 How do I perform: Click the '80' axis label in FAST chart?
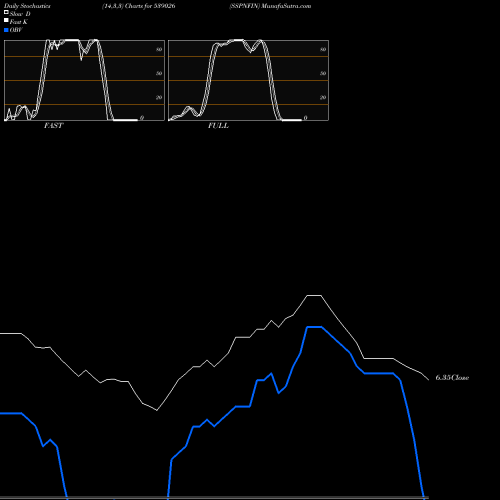pyautogui.click(x=159, y=49)
